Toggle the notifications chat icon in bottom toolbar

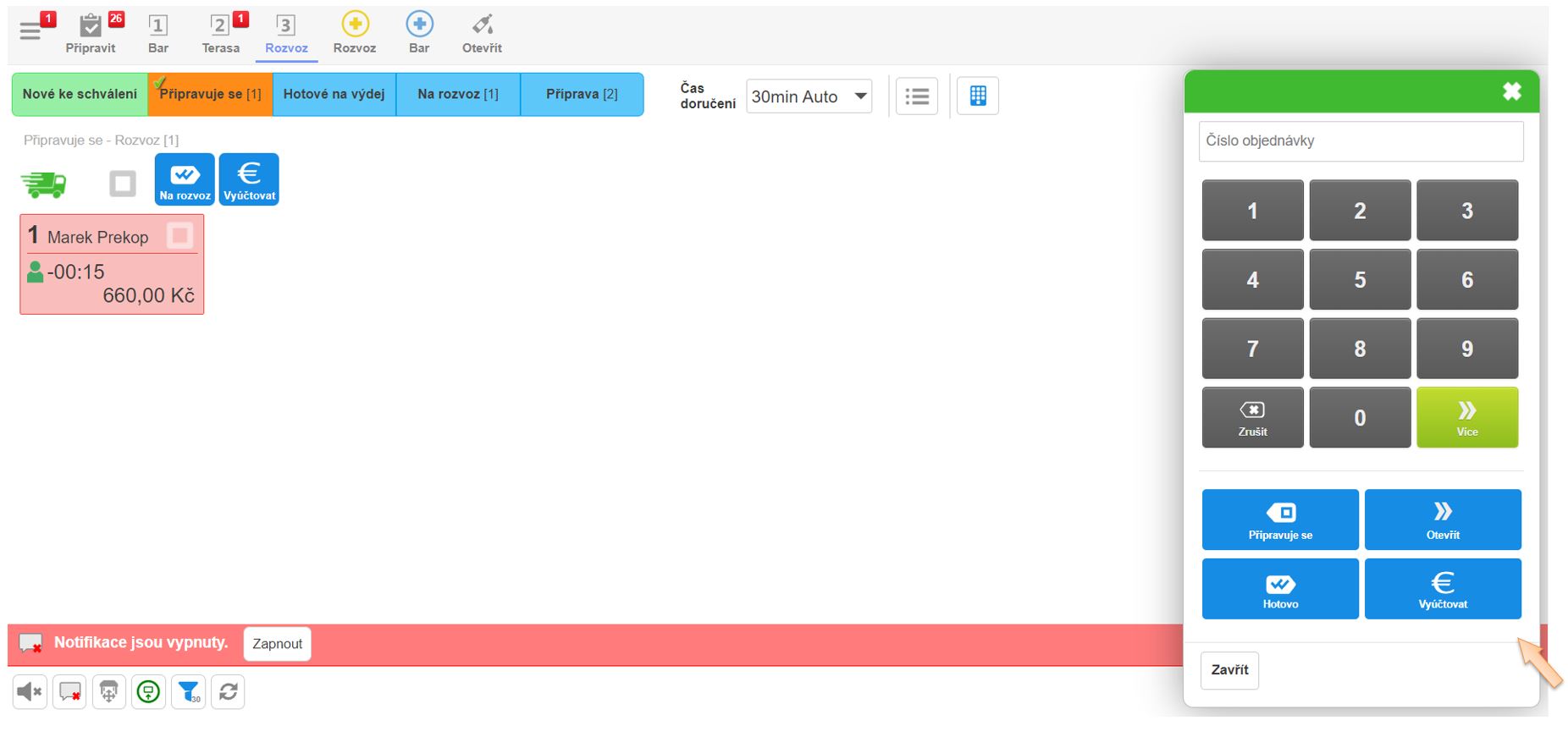[69, 692]
